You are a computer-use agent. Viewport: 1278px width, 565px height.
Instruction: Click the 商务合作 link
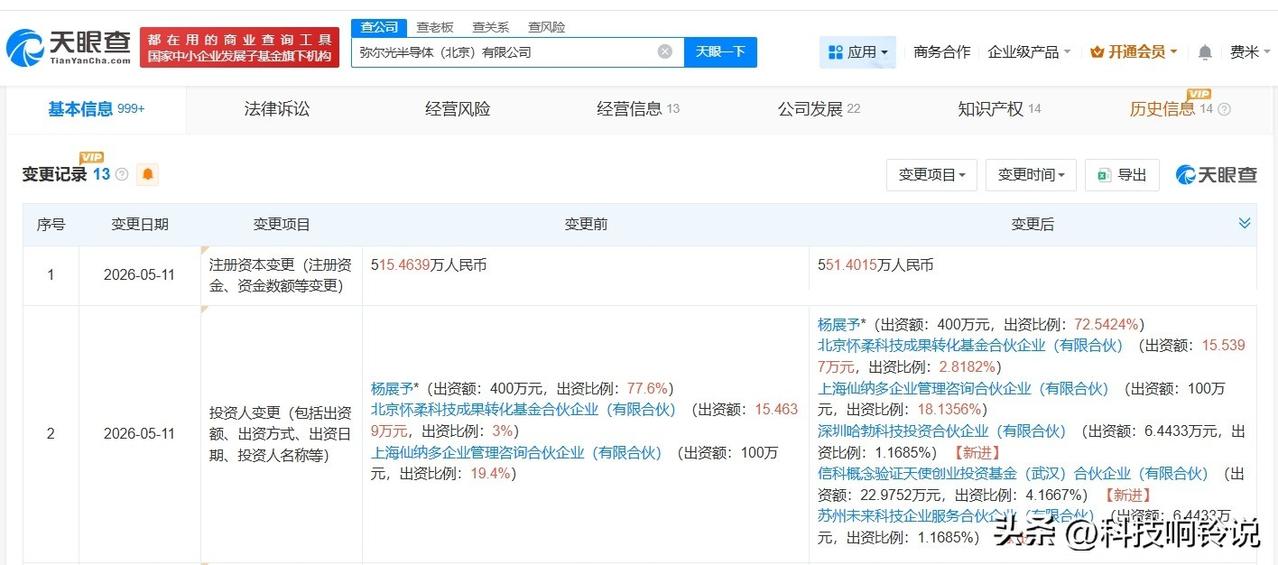pyautogui.click(x=942, y=52)
